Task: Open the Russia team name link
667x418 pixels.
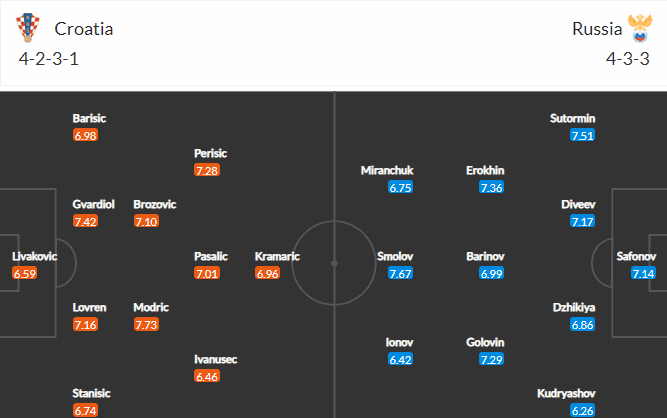Action: click(x=597, y=29)
